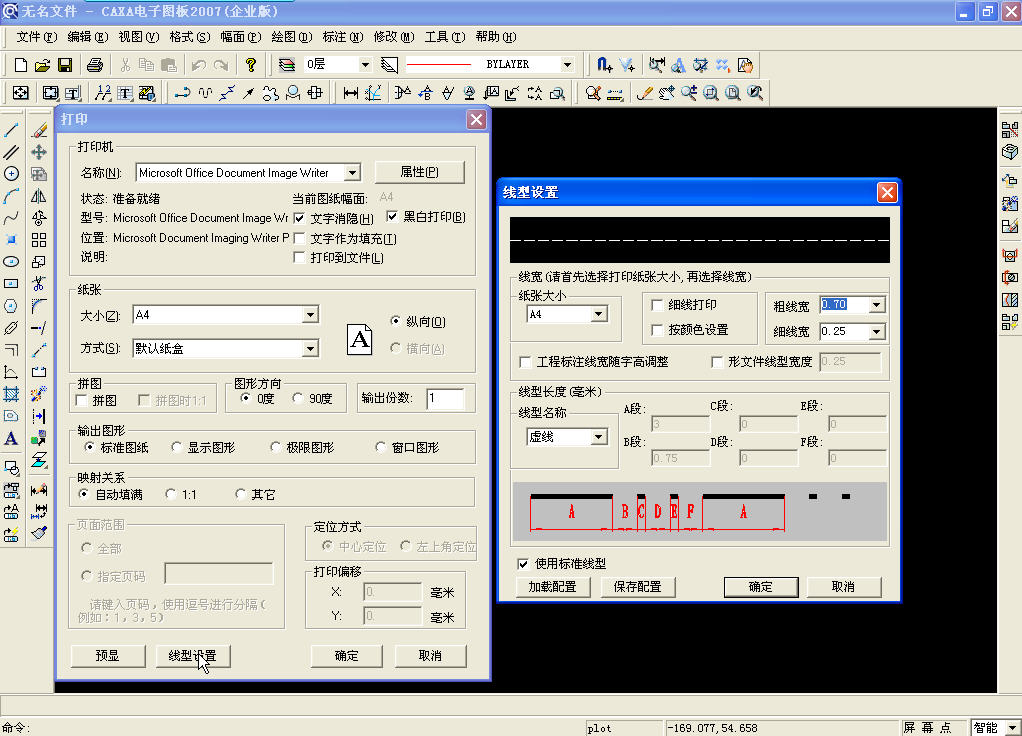The width and height of the screenshot is (1022, 736).
Task: Enable 按颜色设置 checkbox
Action: click(x=657, y=330)
